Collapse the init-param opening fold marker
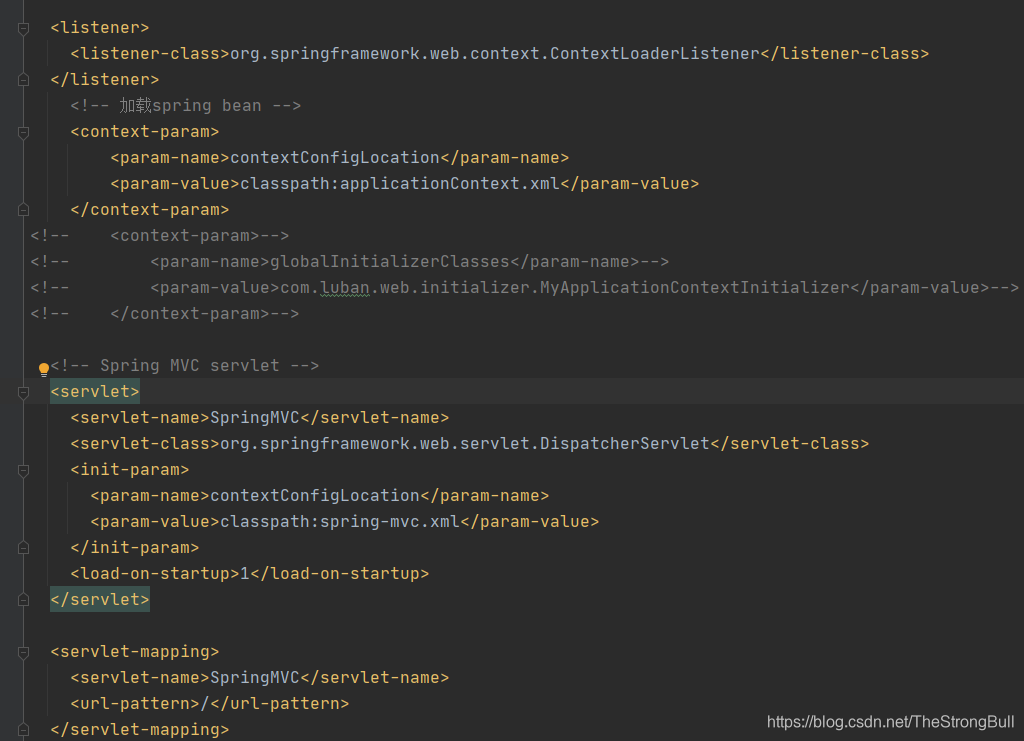This screenshot has width=1024, height=741. pos(24,470)
